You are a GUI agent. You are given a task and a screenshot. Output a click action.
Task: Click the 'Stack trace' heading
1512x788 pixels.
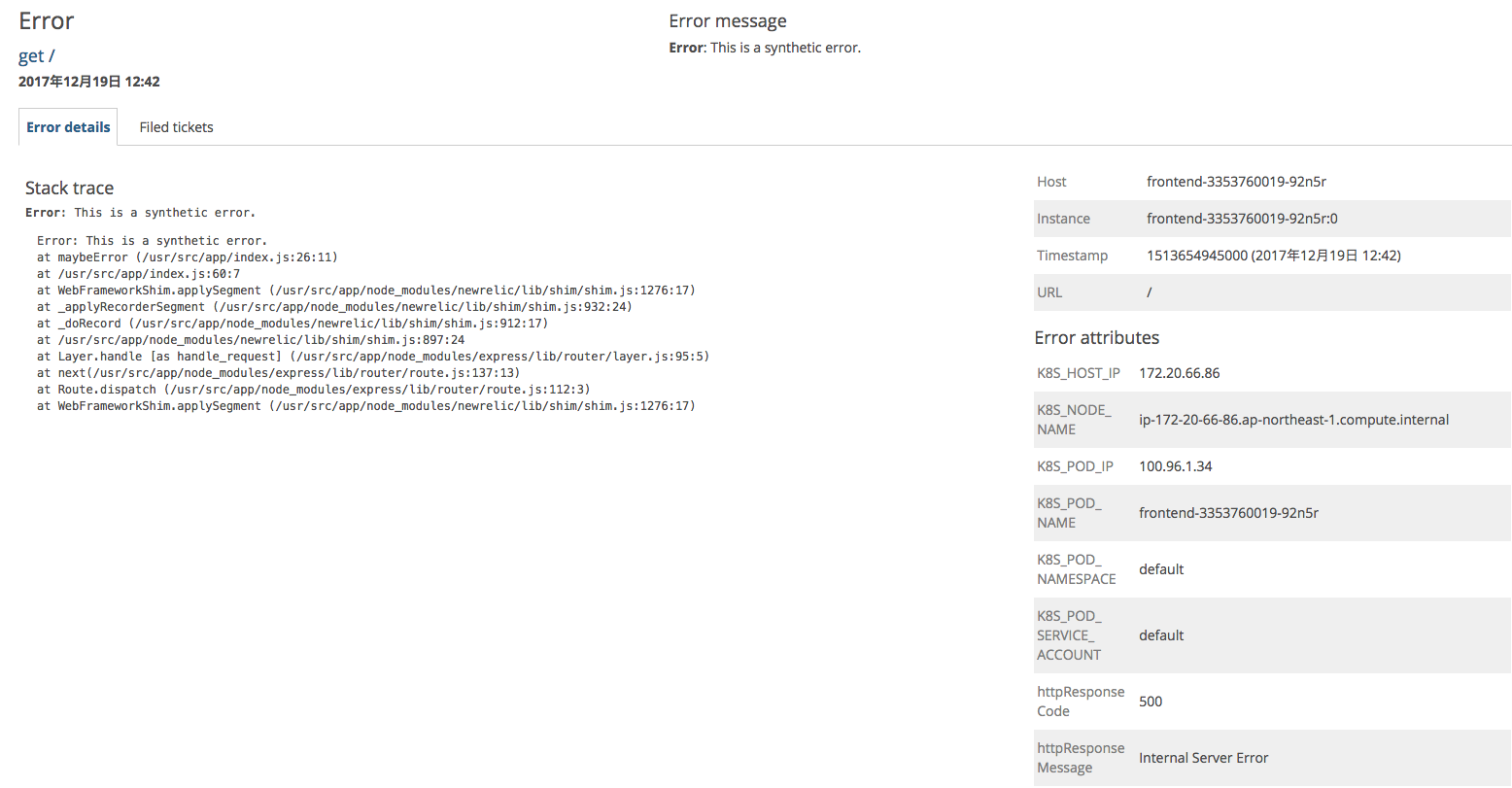pos(69,188)
